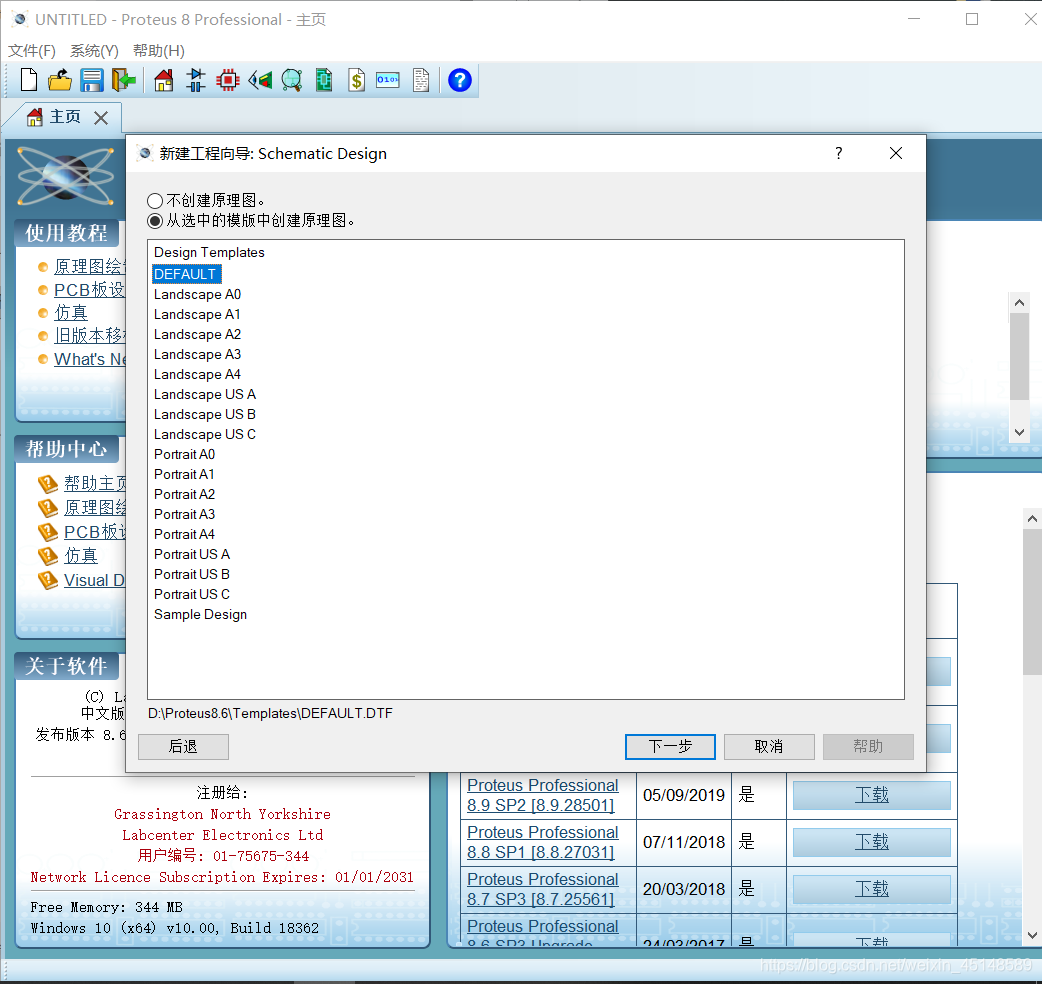
Task: Select the Landscape US C template
Action: (x=205, y=434)
